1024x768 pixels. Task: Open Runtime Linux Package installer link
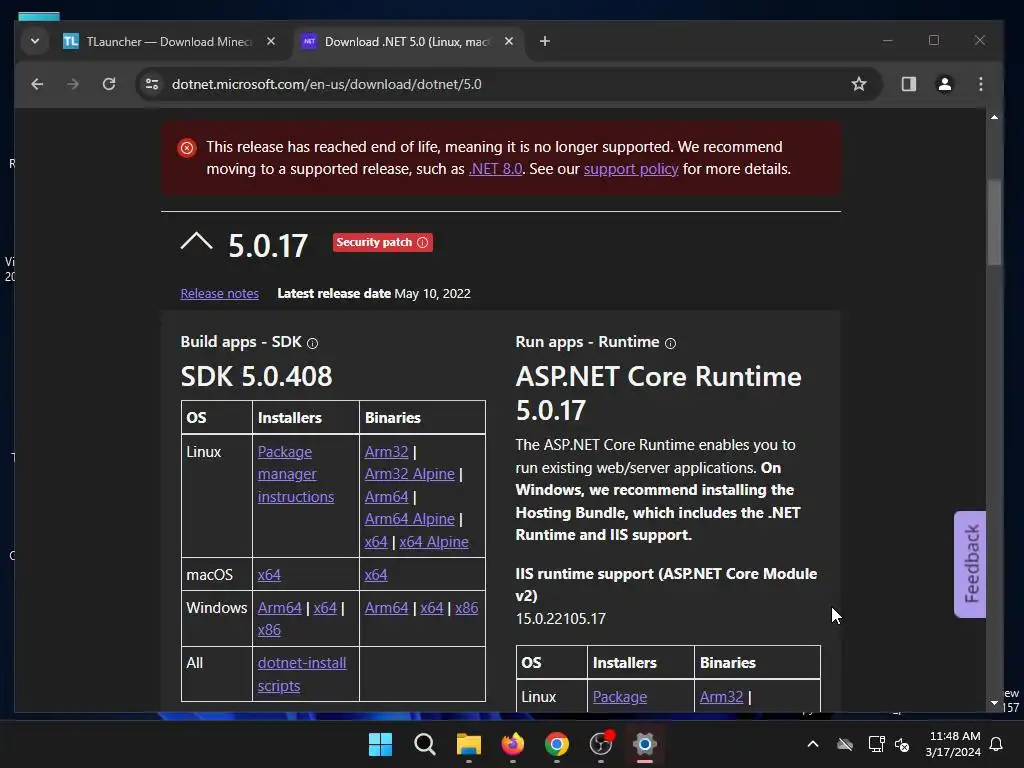click(619, 697)
